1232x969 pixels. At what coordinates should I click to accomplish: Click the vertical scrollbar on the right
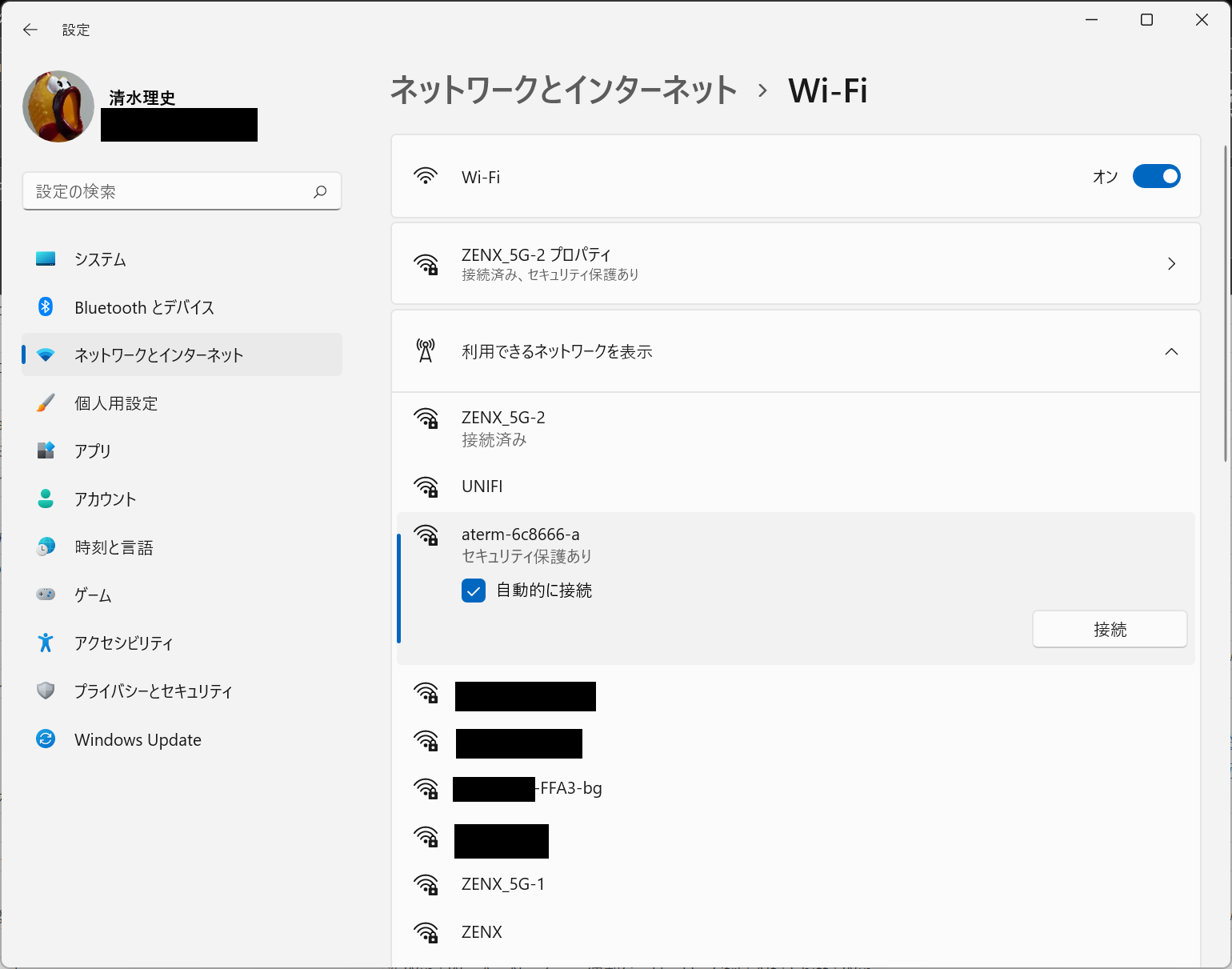pos(1225,304)
